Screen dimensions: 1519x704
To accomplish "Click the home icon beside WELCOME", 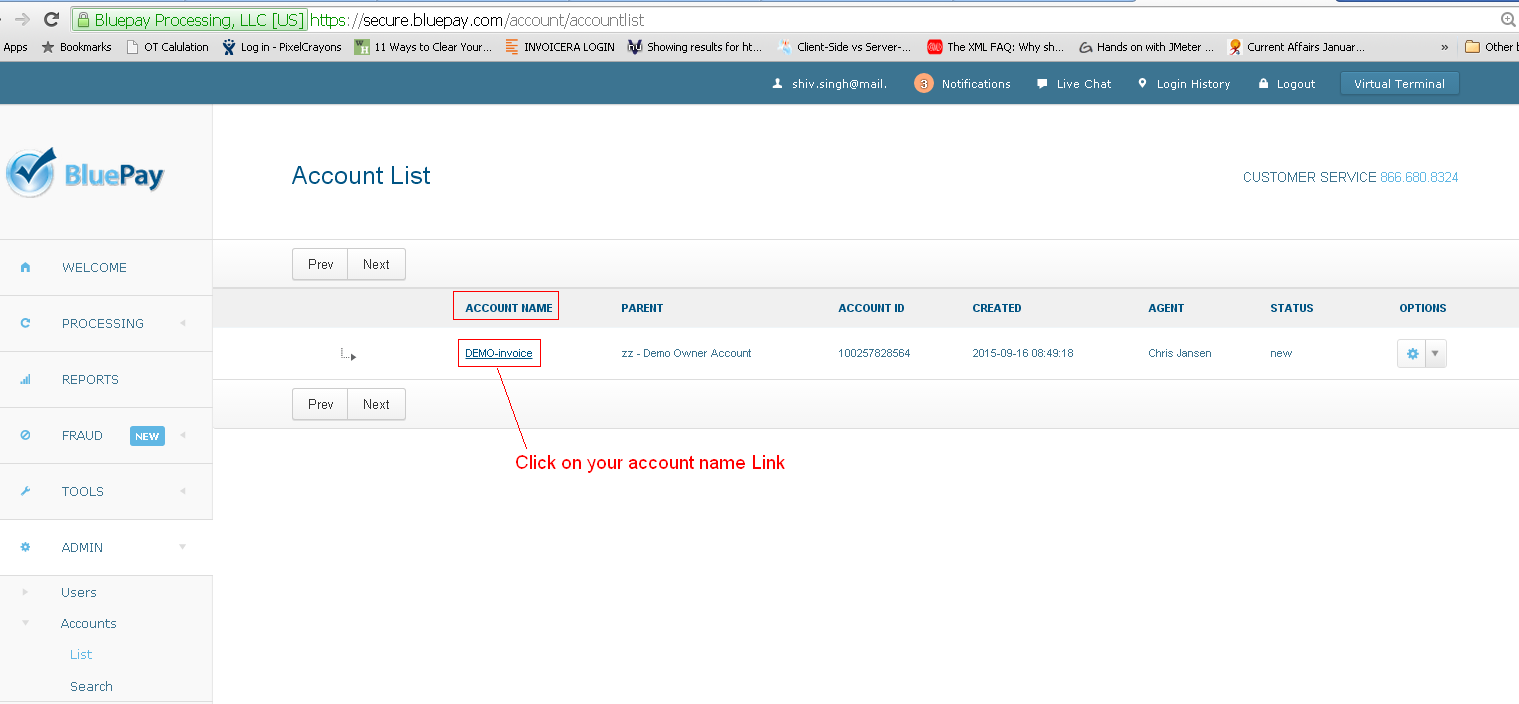I will point(26,267).
